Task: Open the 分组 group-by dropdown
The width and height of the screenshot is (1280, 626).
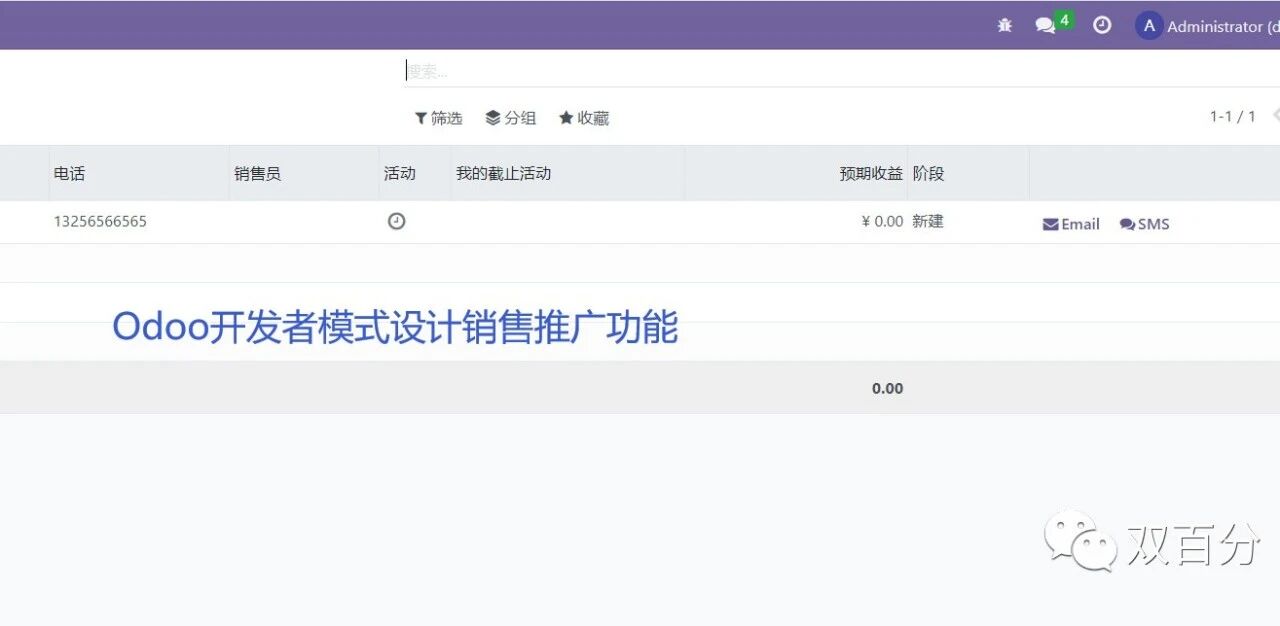Action: point(511,118)
